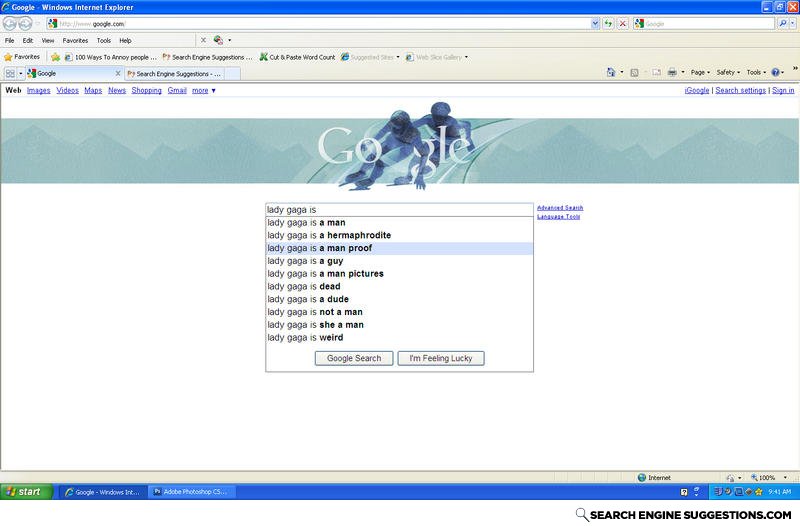The height and width of the screenshot is (526, 800).
Task: Open the File menu
Action: tap(10, 40)
